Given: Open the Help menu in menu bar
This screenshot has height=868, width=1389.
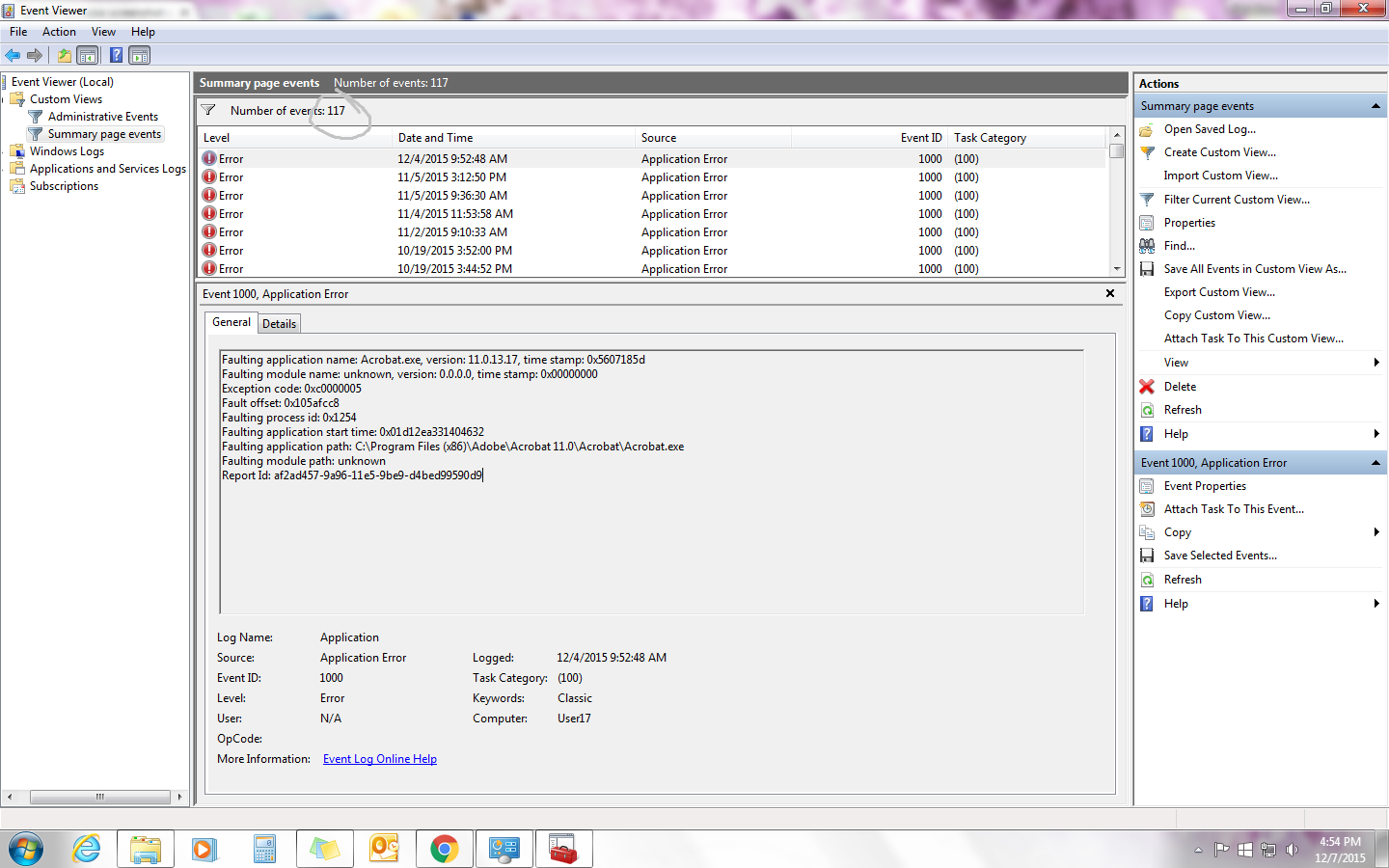Looking at the screenshot, I should point(143,32).
